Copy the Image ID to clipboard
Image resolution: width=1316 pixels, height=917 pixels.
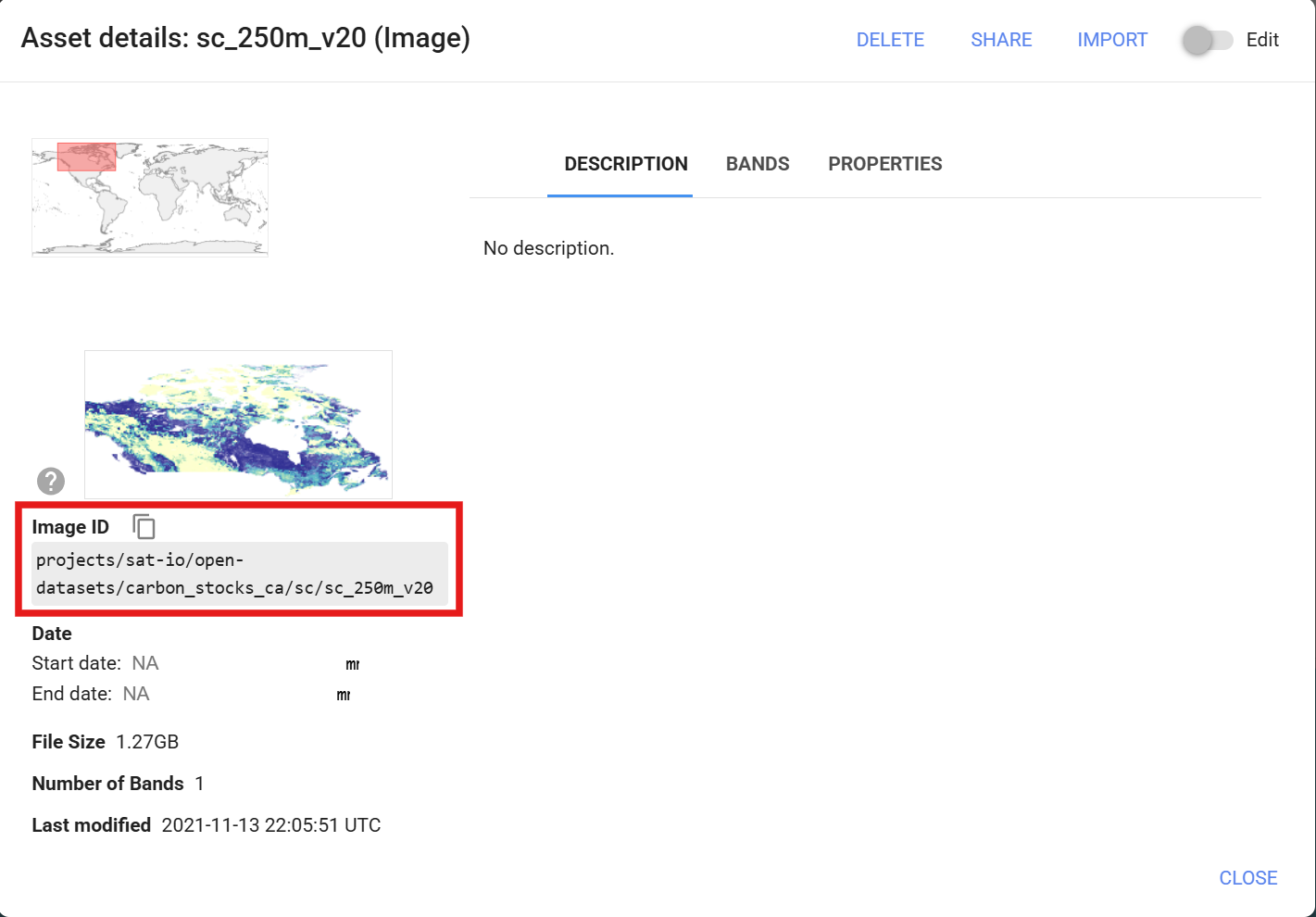(144, 526)
